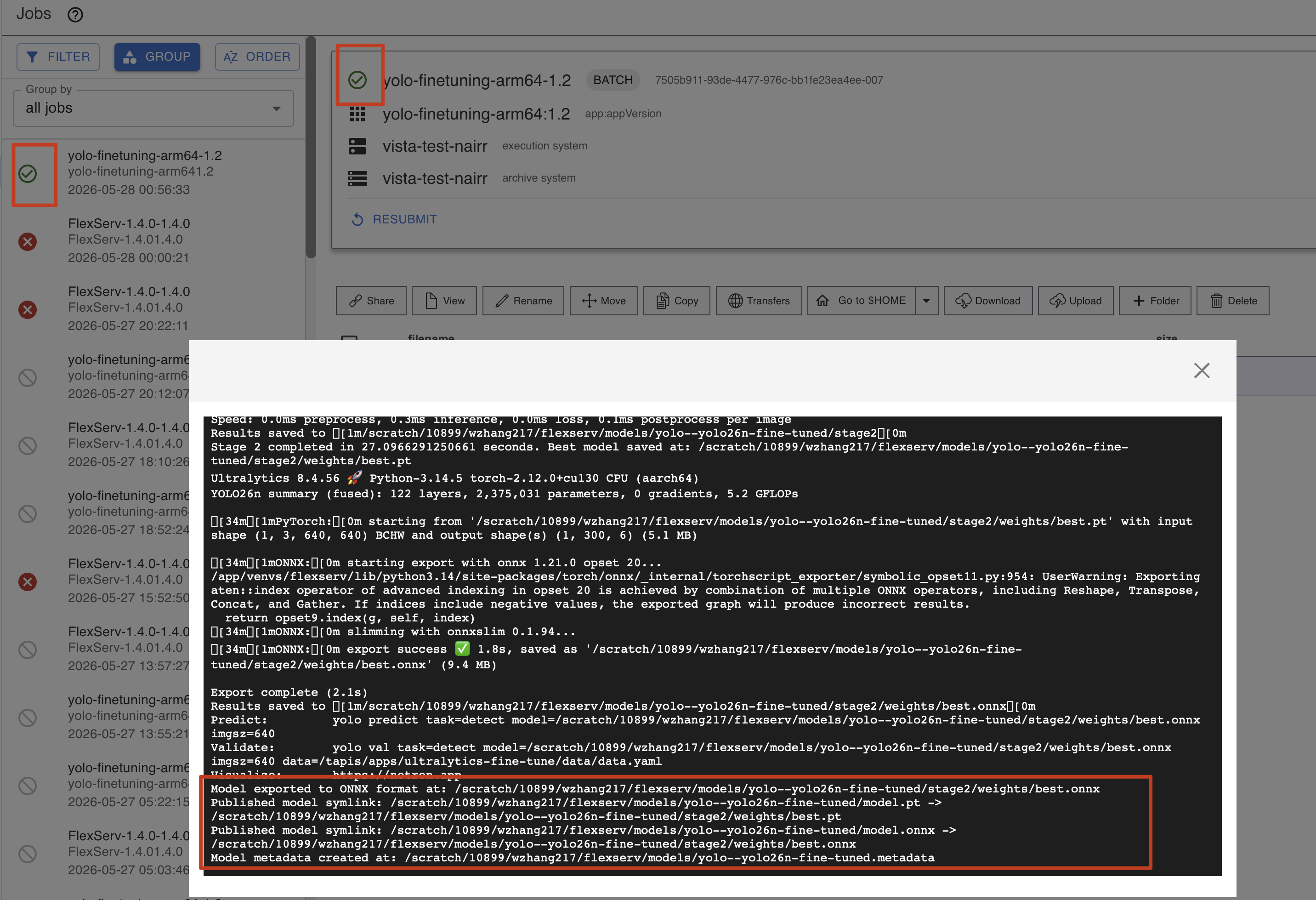Click the GROUP button

tap(157, 57)
